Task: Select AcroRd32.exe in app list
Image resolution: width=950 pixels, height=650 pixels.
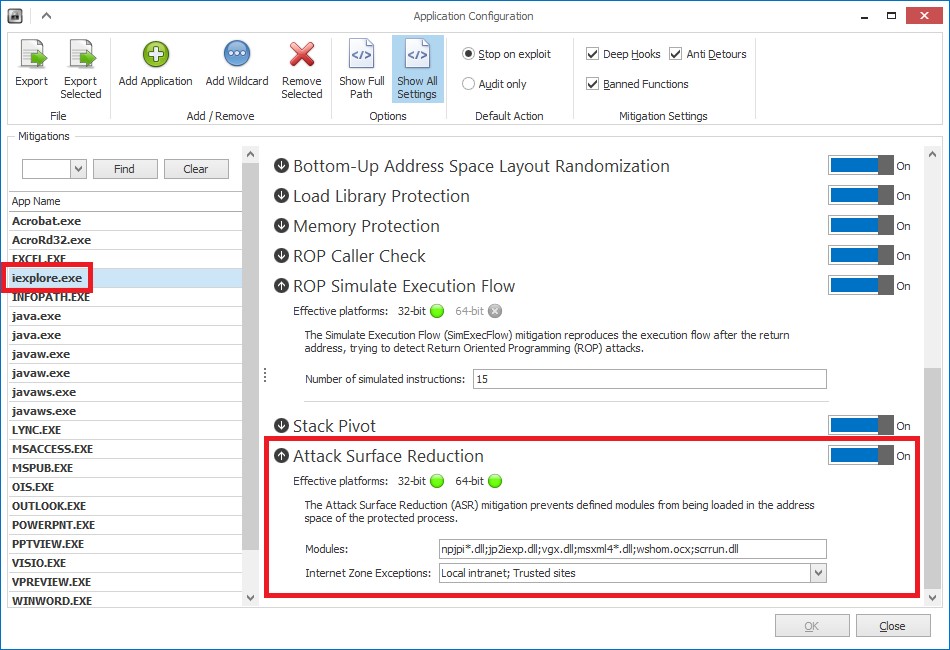Action: (125, 240)
